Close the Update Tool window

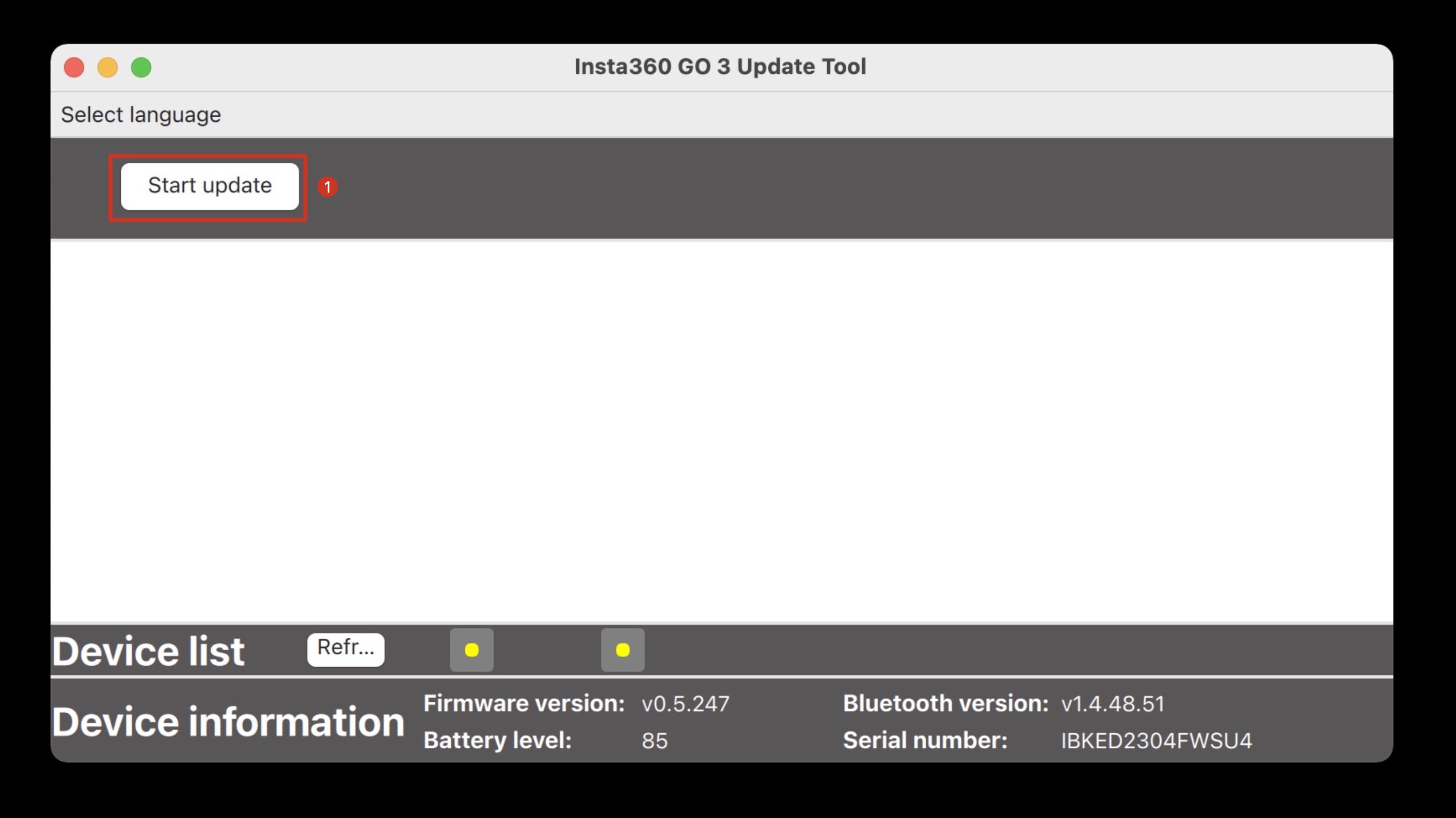(74, 67)
